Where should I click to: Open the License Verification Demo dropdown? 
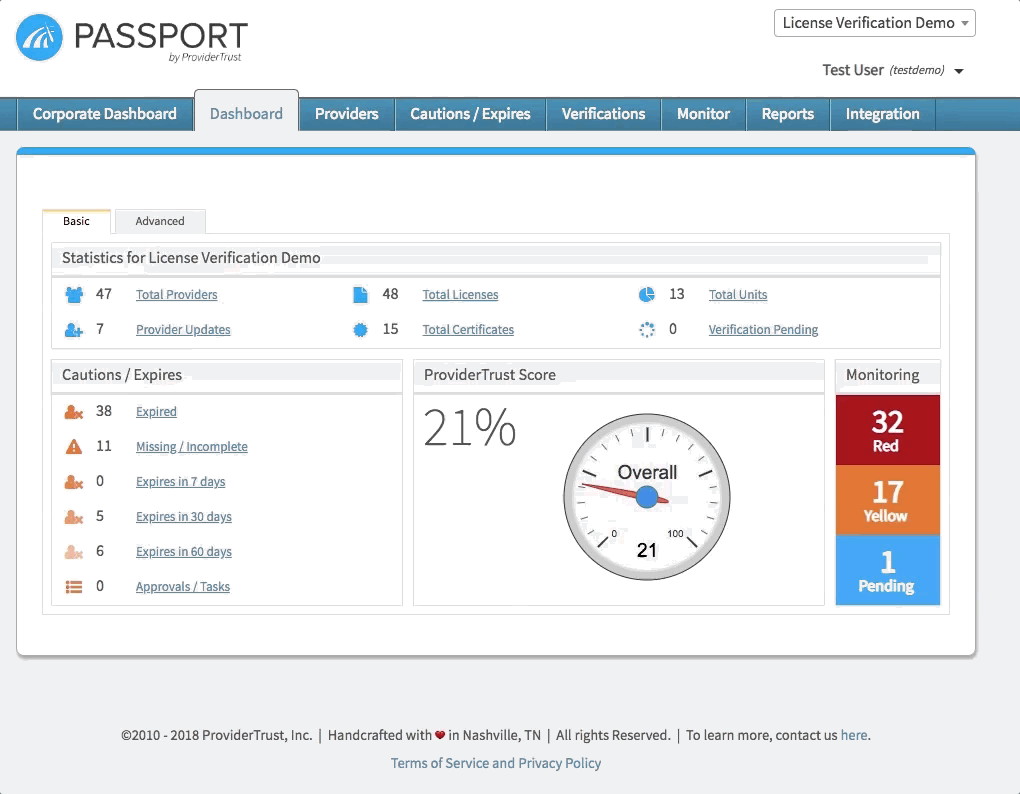[874, 23]
